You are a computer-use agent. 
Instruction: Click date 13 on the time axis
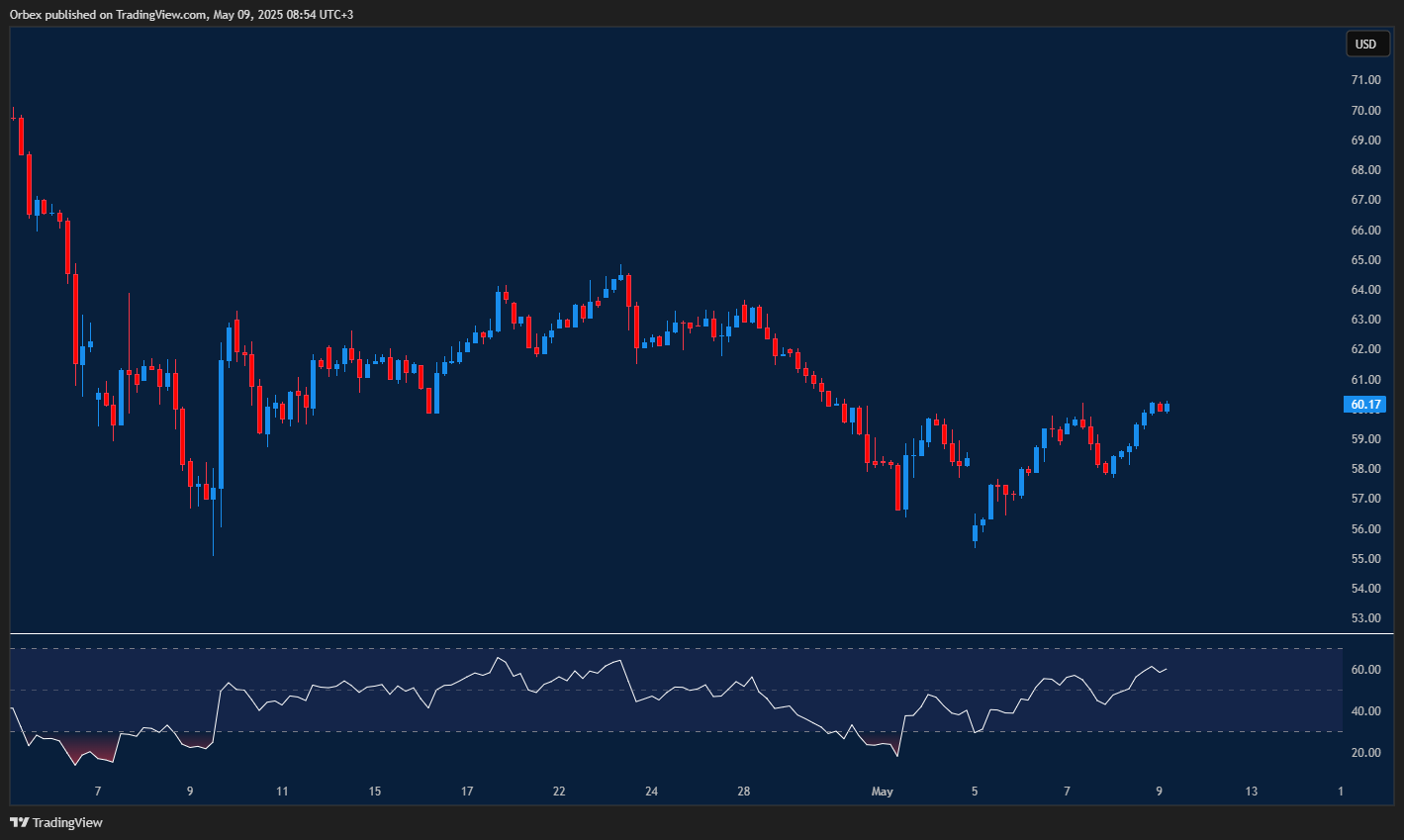click(1252, 792)
